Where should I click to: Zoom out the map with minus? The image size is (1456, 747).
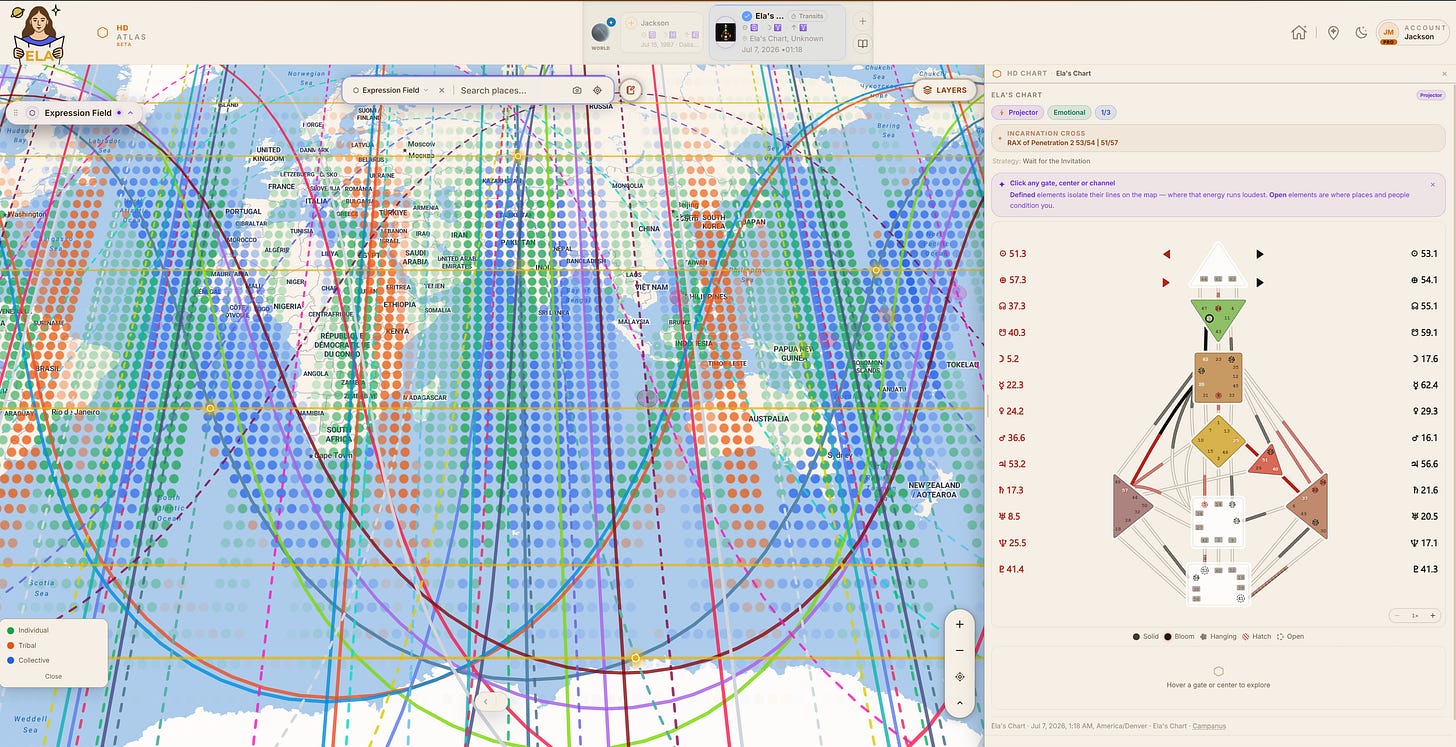[960, 651]
